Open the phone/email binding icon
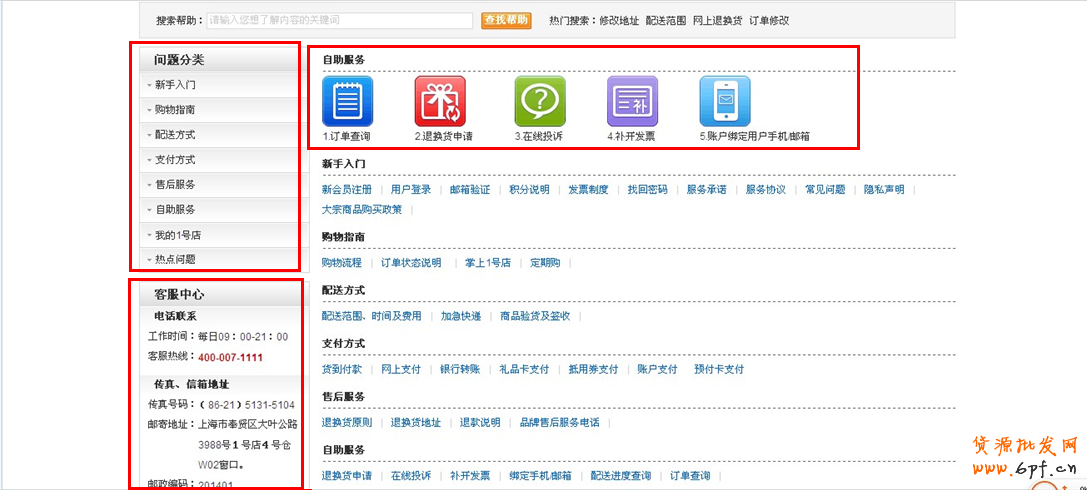 click(725, 101)
